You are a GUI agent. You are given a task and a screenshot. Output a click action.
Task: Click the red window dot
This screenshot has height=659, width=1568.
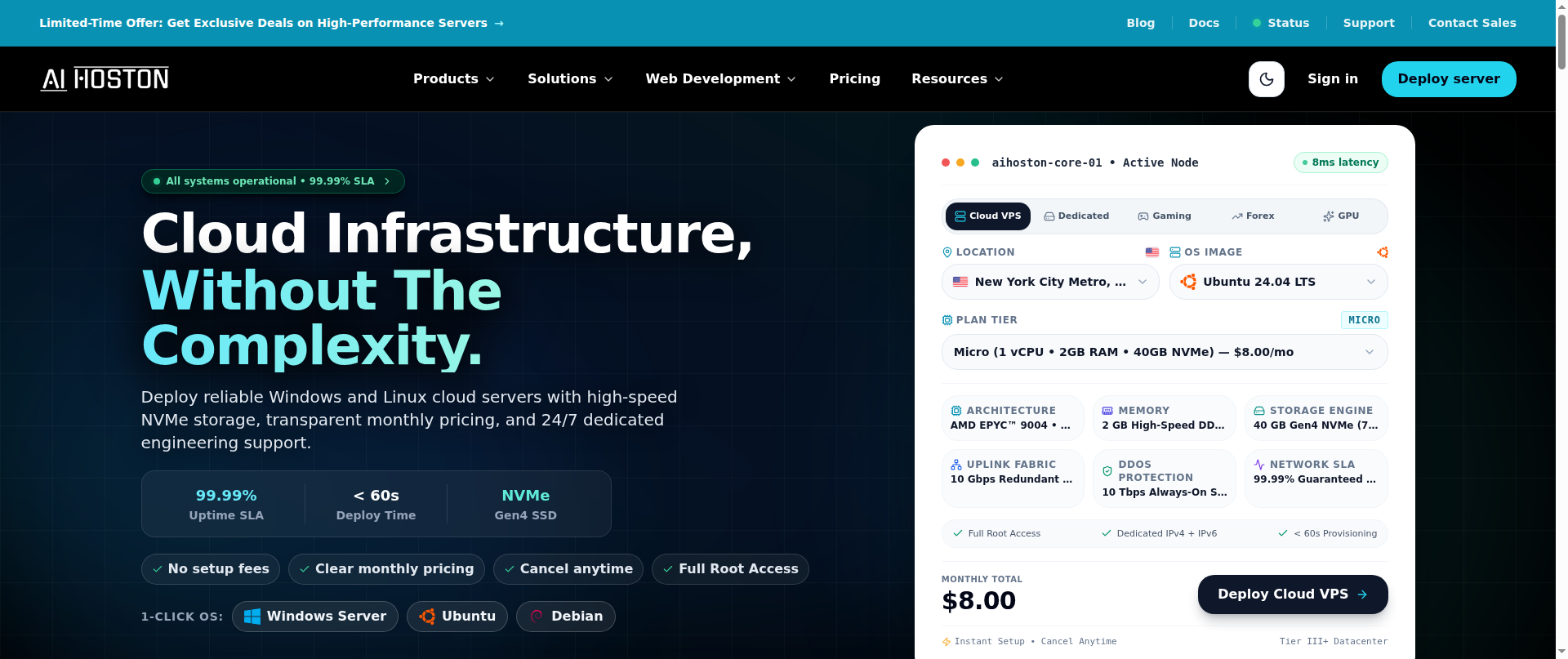point(946,163)
